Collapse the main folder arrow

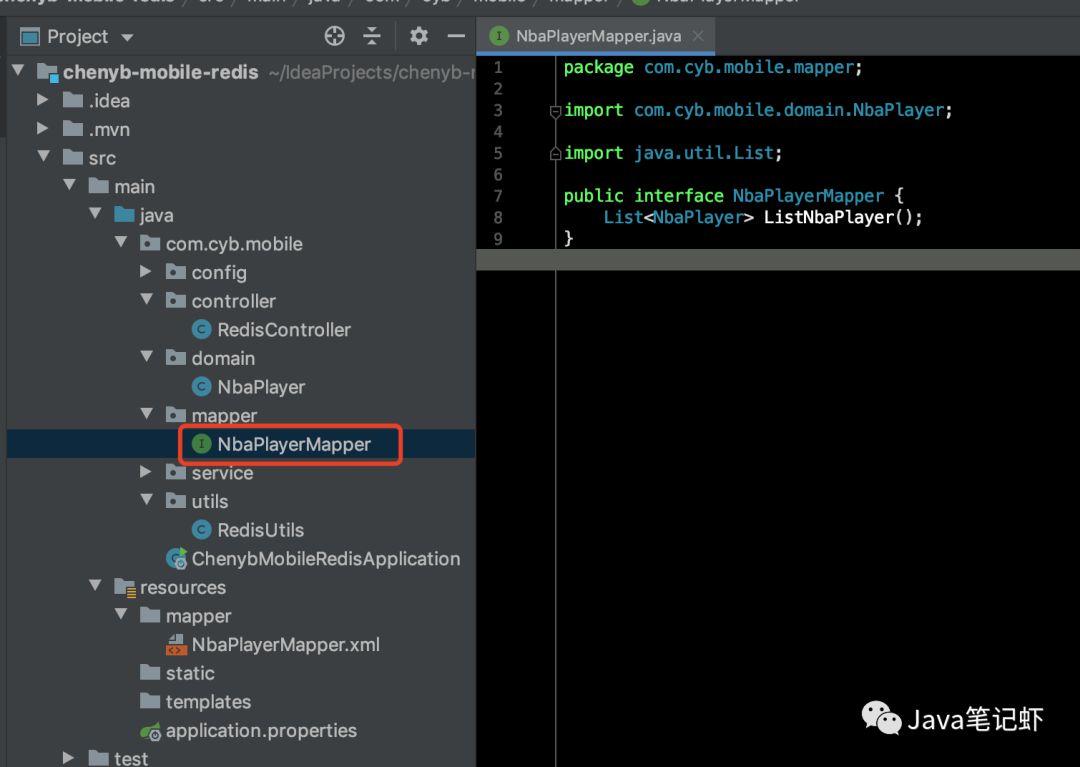70,185
